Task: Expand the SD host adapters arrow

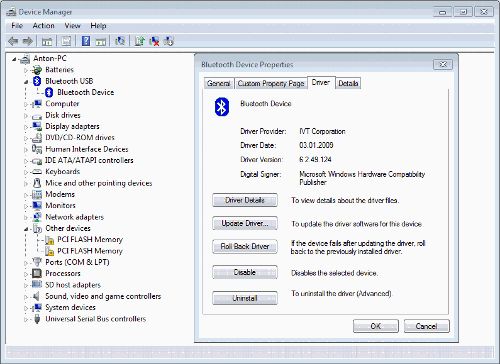Action: click(x=26, y=285)
